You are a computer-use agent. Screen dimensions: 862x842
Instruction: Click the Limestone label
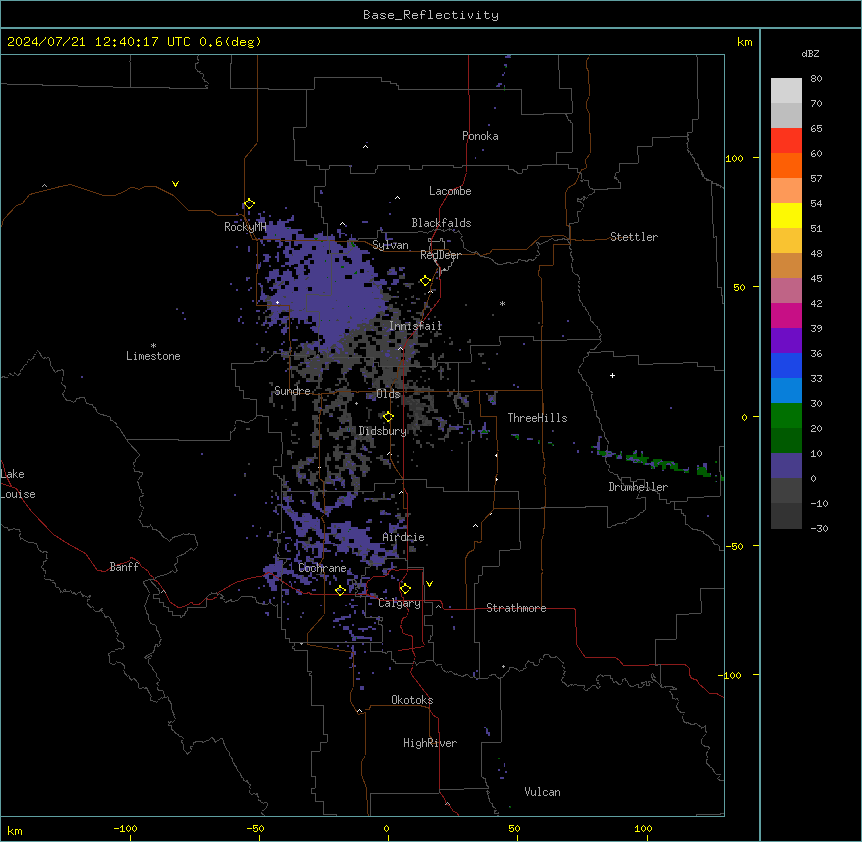point(153,356)
